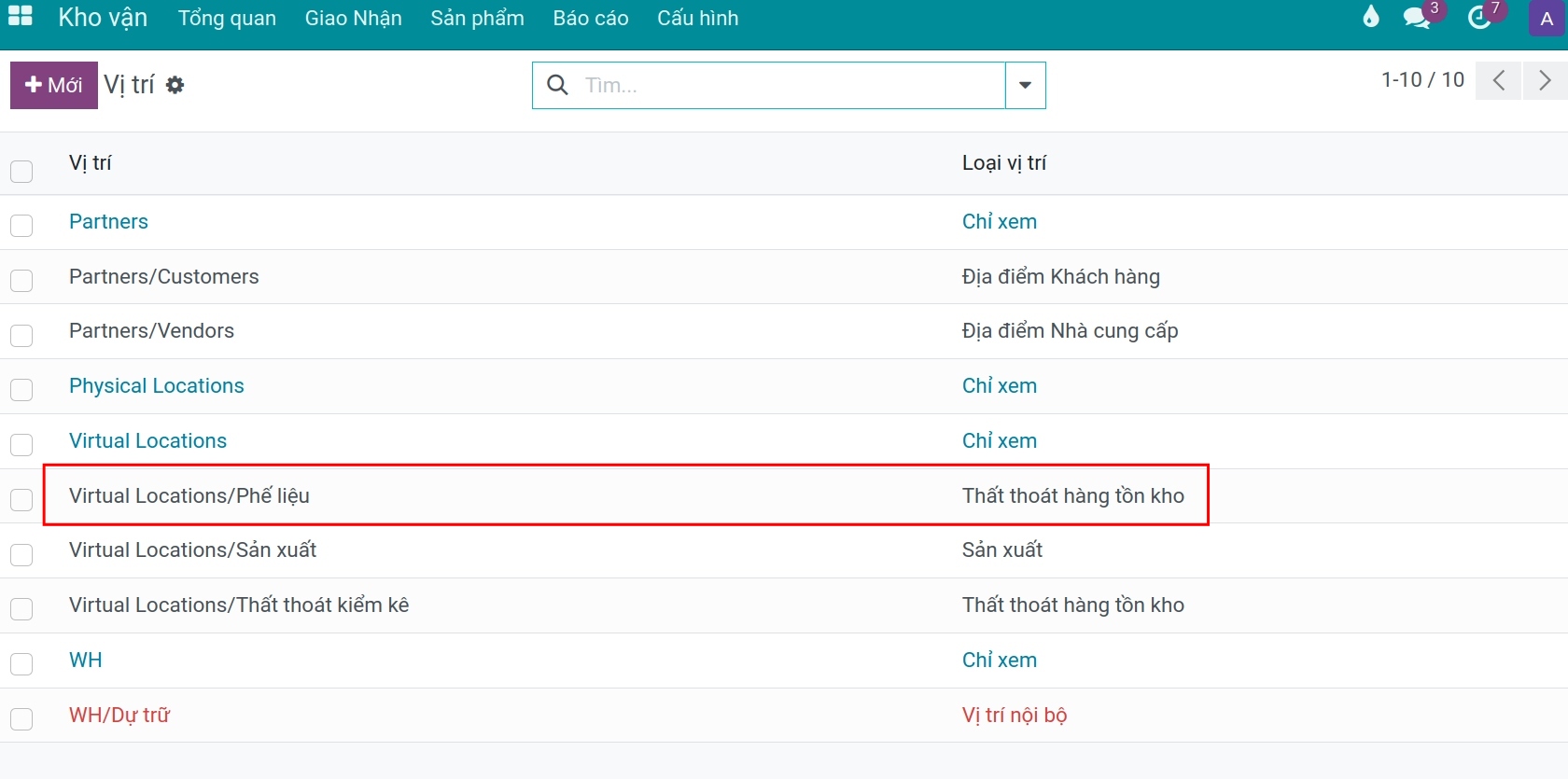Check the box for the WH row
This screenshot has width=1568, height=779.
(x=21, y=664)
